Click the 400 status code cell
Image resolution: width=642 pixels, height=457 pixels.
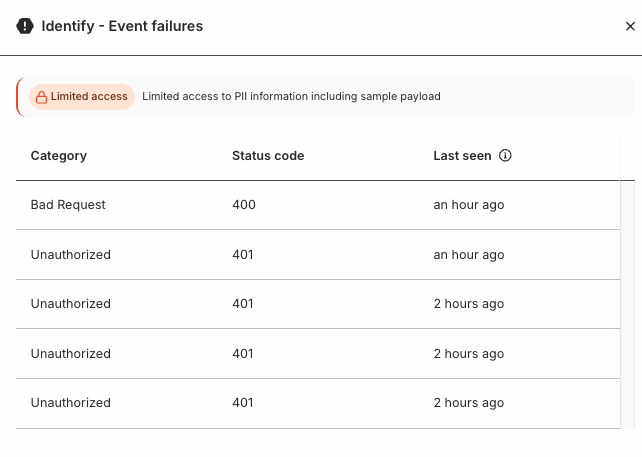(x=244, y=205)
